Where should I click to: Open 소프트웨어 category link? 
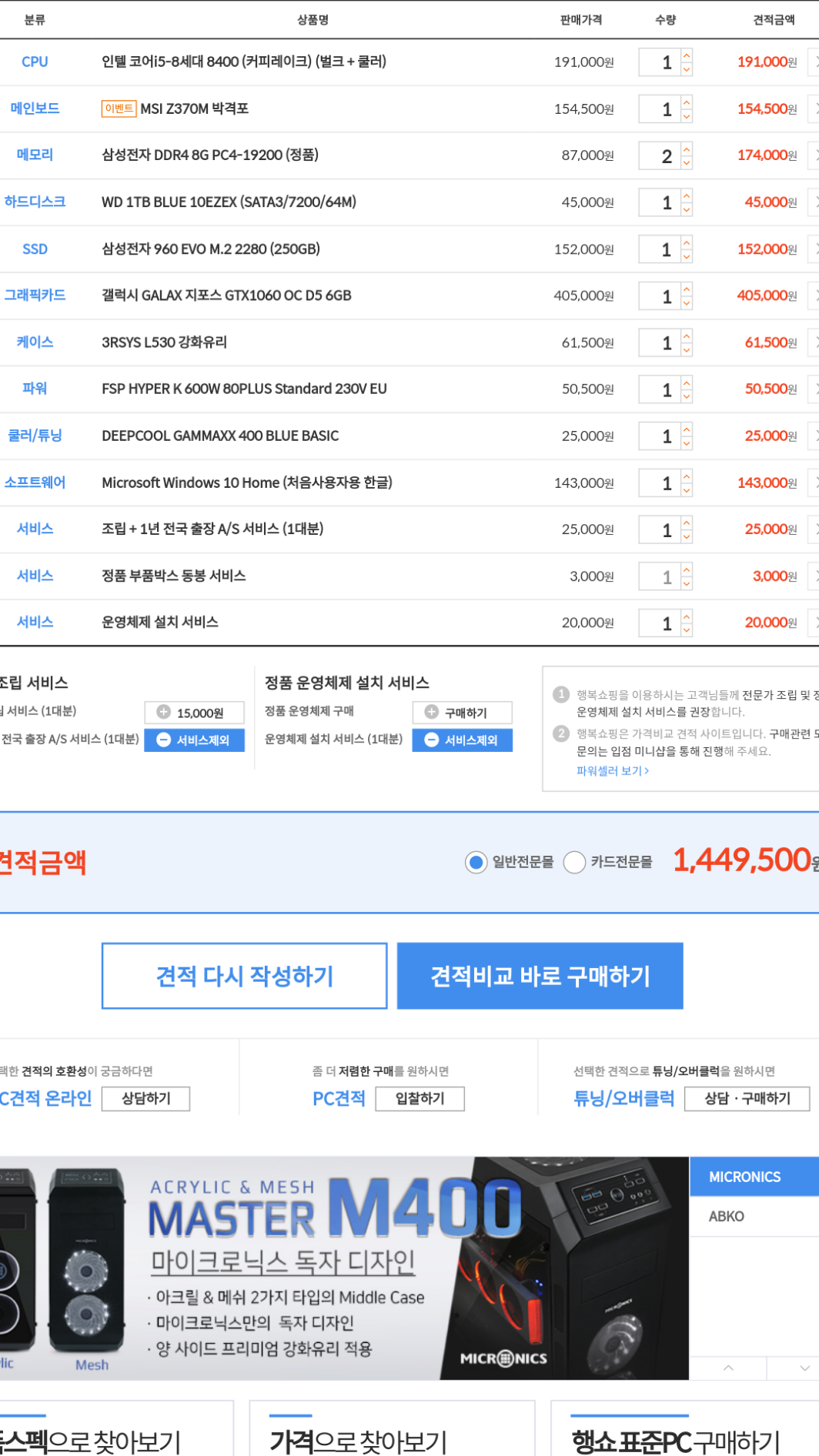(35, 483)
